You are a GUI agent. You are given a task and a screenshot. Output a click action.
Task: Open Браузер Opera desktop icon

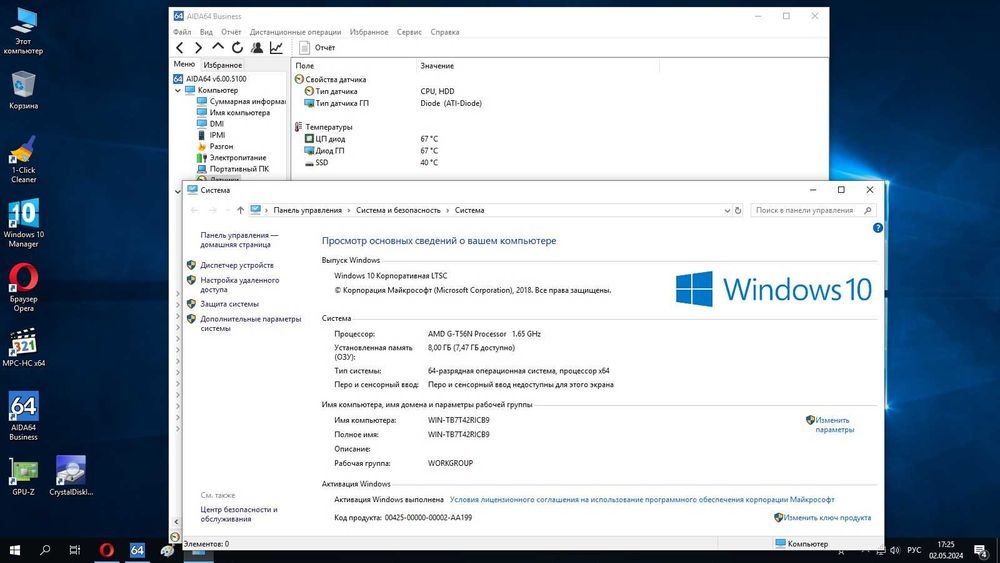(x=24, y=288)
